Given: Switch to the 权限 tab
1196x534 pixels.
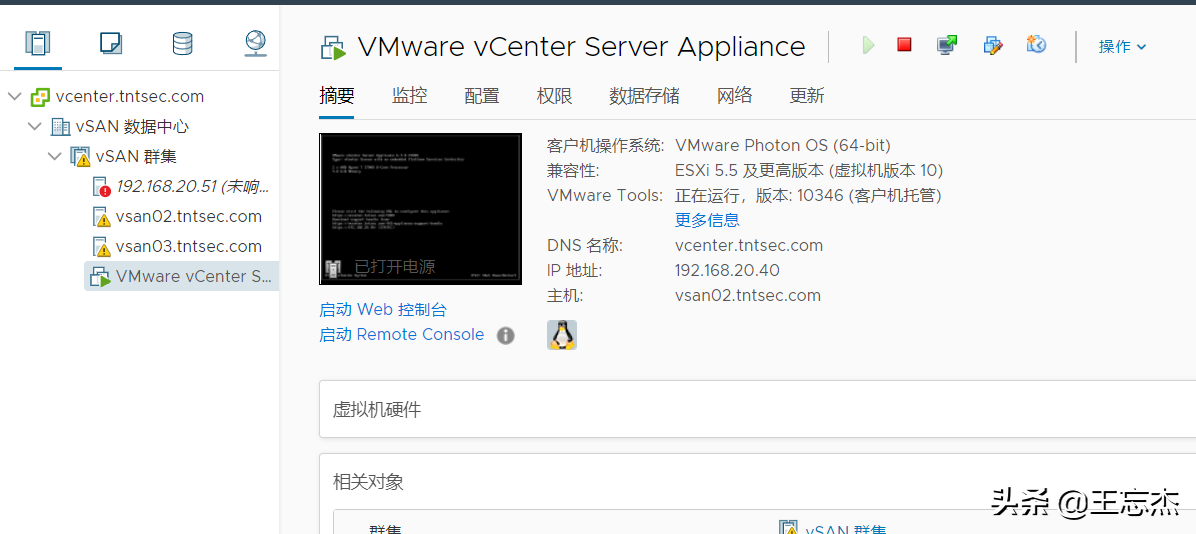Looking at the screenshot, I should [555, 96].
